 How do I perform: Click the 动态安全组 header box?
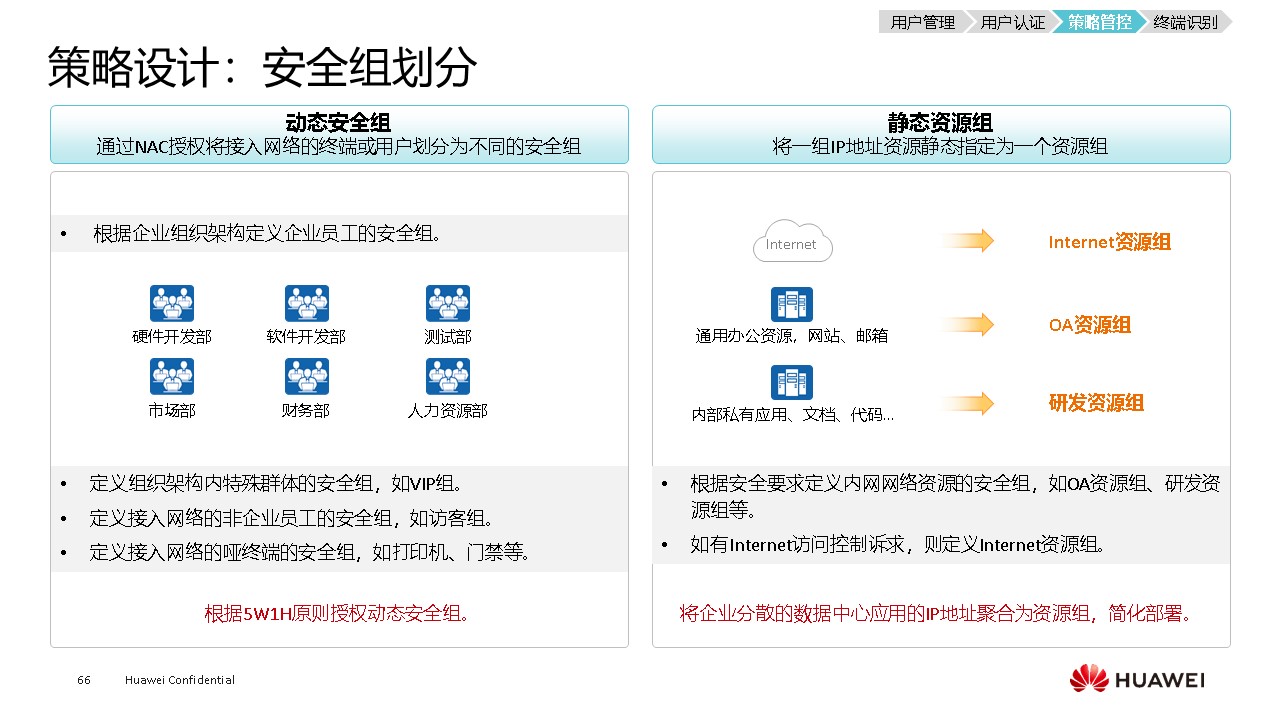tap(339, 134)
